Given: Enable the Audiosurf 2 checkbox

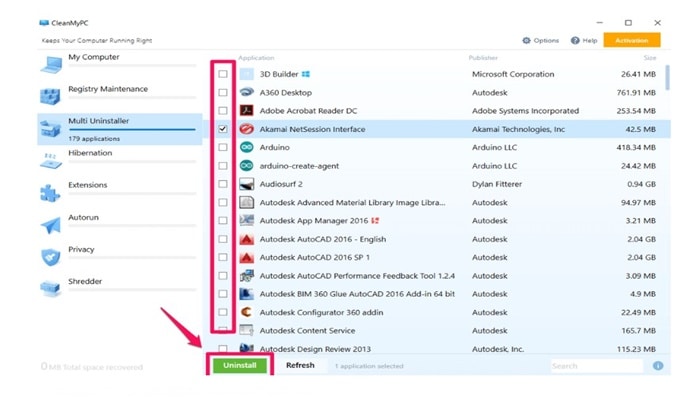Looking at the screenshot, I should coord(223,184).
